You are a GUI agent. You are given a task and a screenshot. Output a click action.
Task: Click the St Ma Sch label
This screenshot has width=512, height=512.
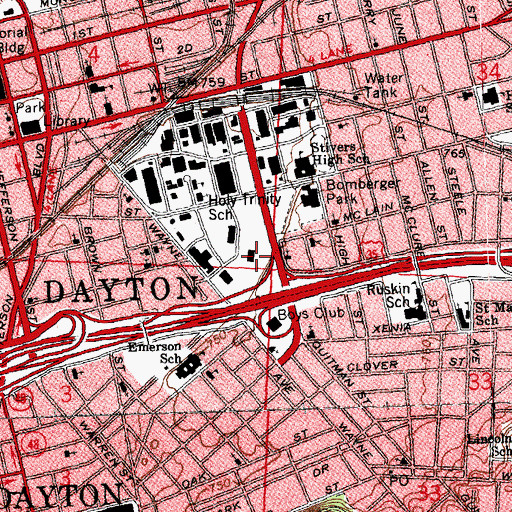point(493,314)
